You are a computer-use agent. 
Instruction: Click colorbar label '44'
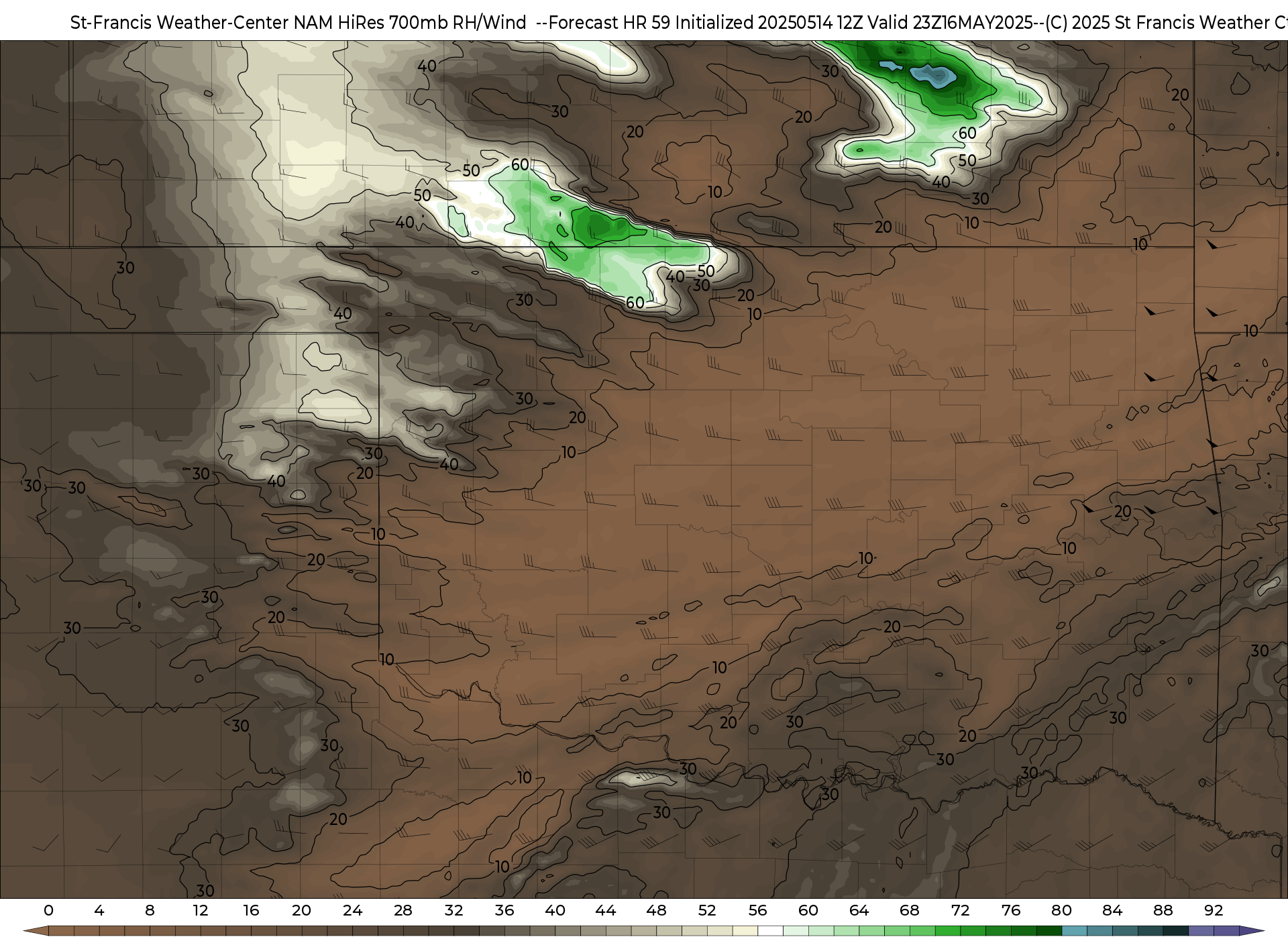point(606,911)
